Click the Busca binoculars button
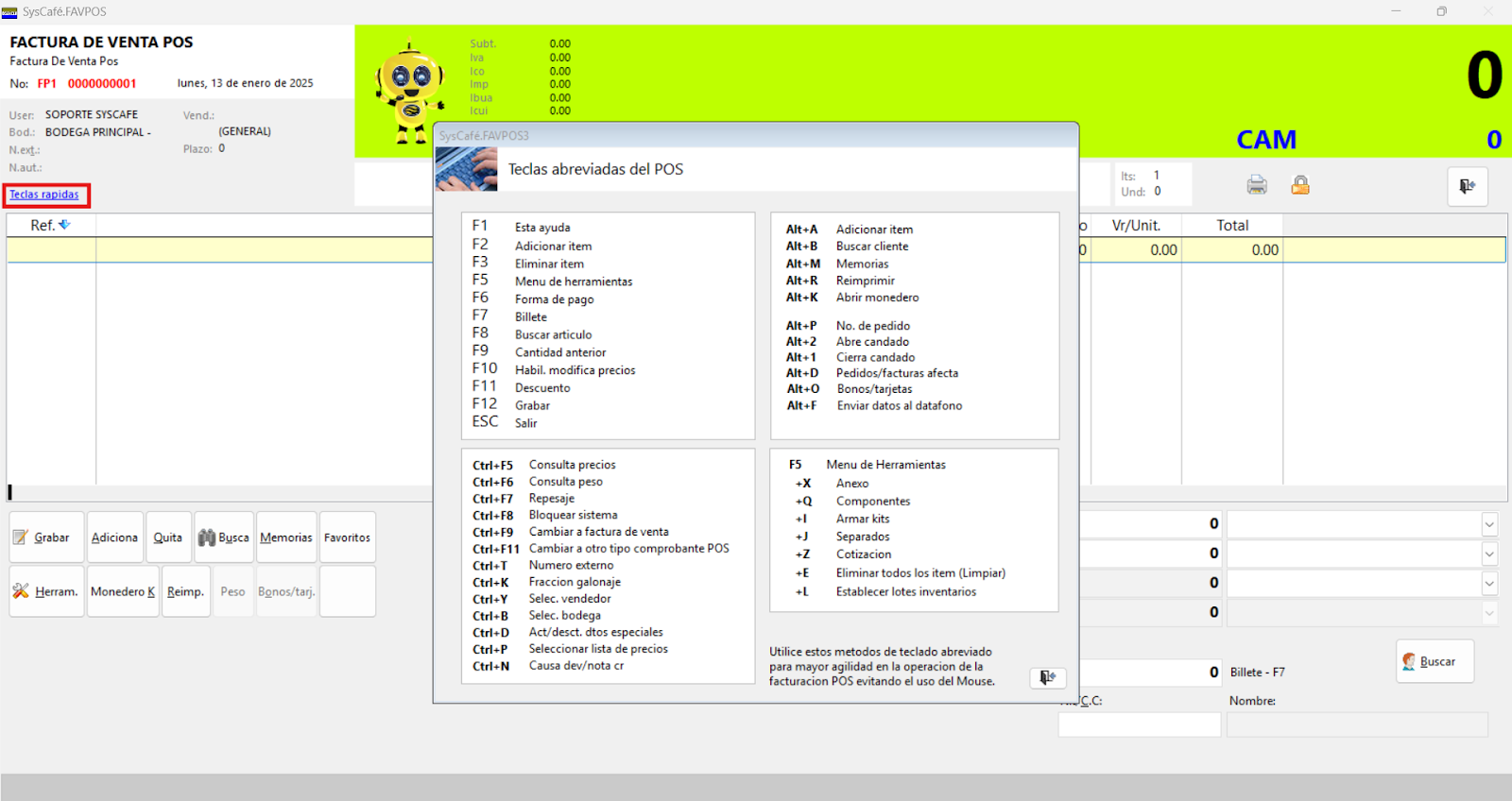Viewport: 1512px width, 801px height. (x=223, y=537)
